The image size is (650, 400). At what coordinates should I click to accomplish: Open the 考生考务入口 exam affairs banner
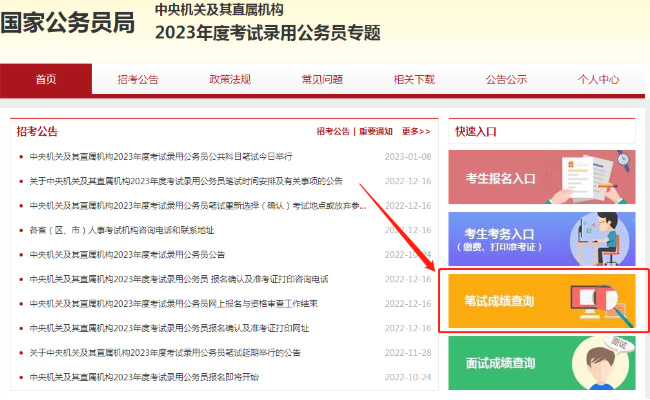(x=540, y=239)
